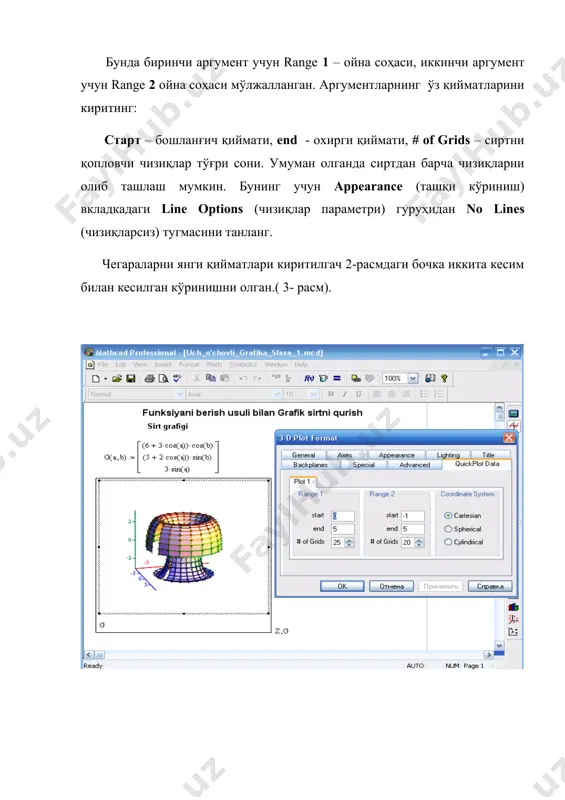Click the Insert Unit mug icon

coord(323,378)
